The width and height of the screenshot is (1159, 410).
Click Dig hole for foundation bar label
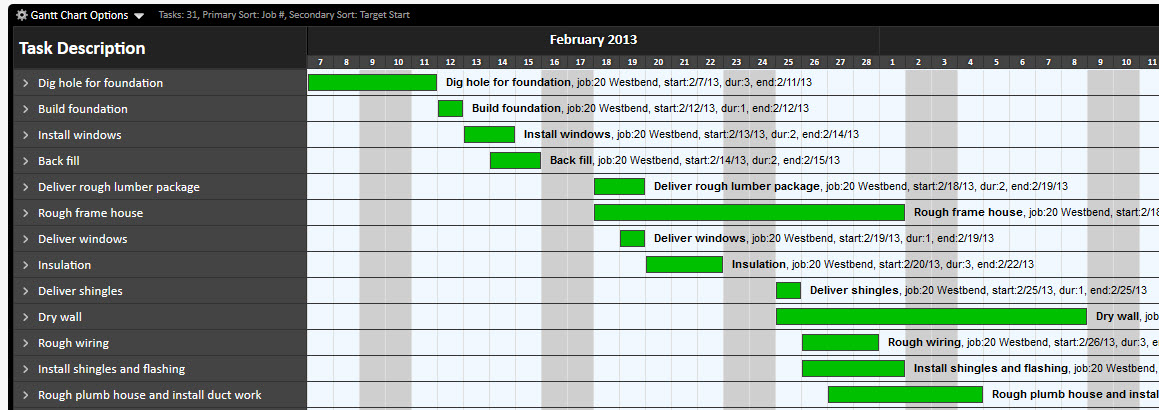point(629,83)
